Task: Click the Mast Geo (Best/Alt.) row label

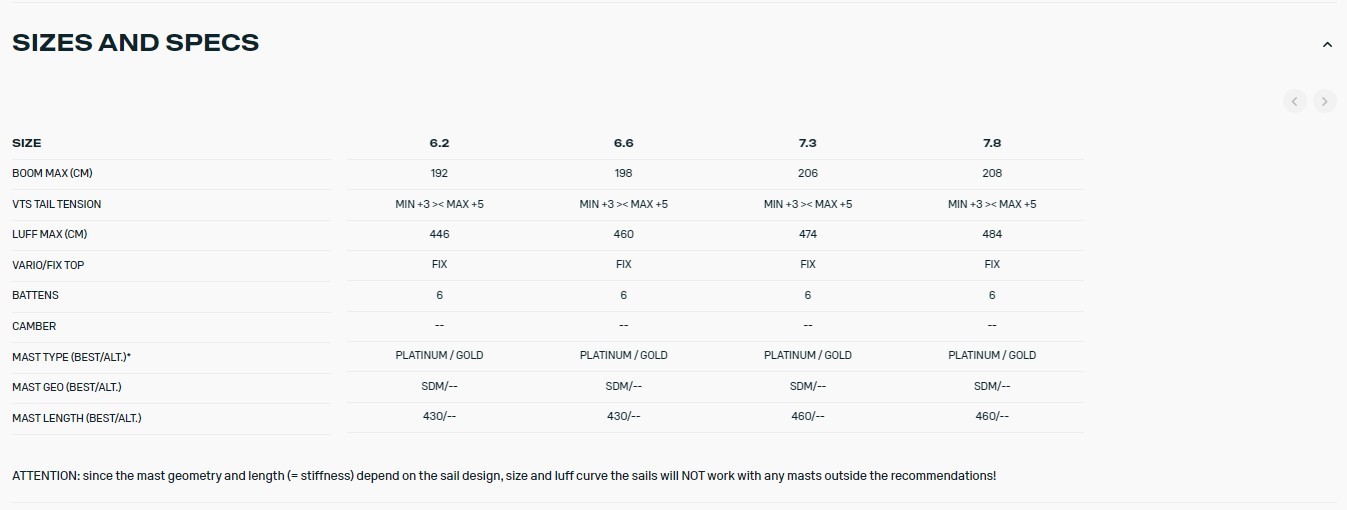Action: click(x=67, y=387)
